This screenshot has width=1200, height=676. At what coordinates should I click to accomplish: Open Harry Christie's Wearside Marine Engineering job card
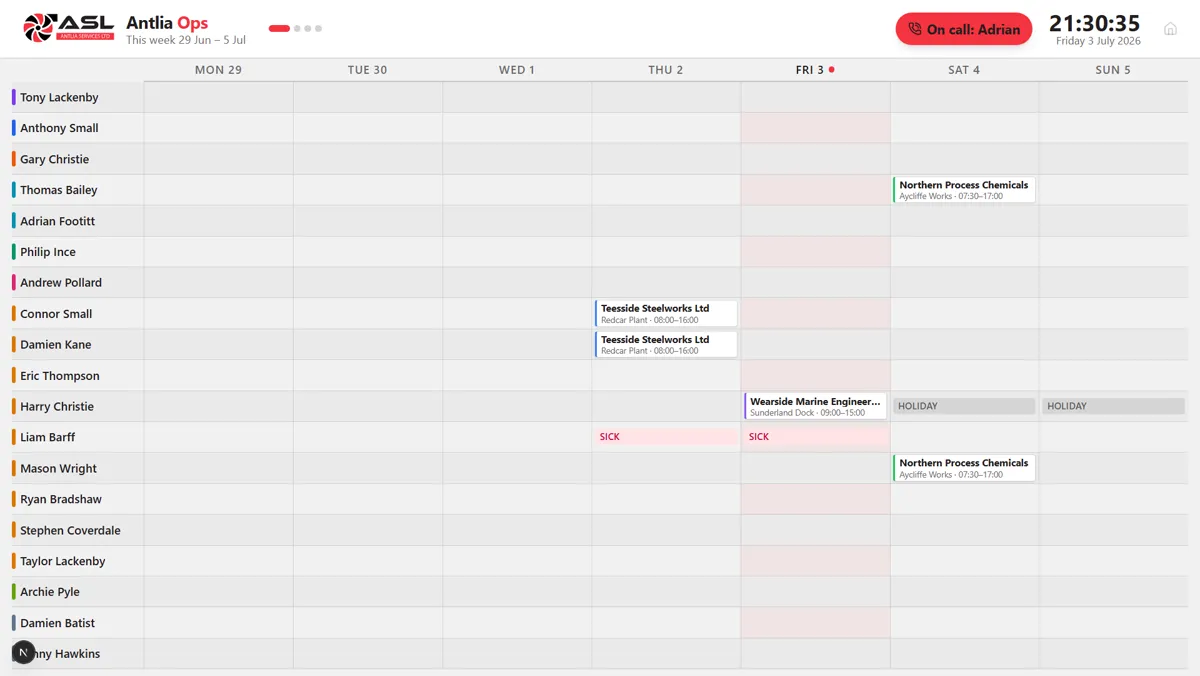(x=815, y=406)
